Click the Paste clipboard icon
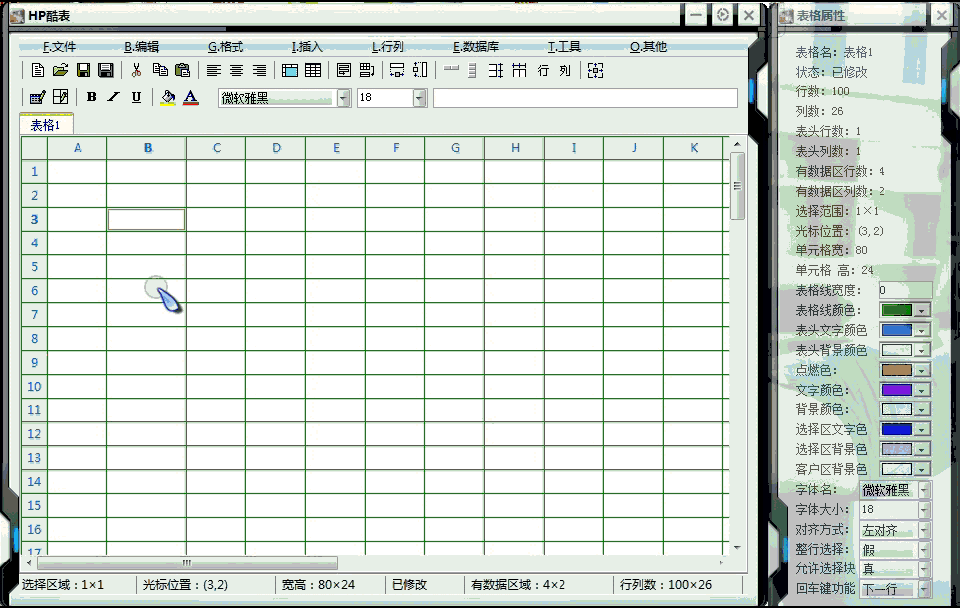The height and width of the screenshot is (608, 960). tap(182, 70)
